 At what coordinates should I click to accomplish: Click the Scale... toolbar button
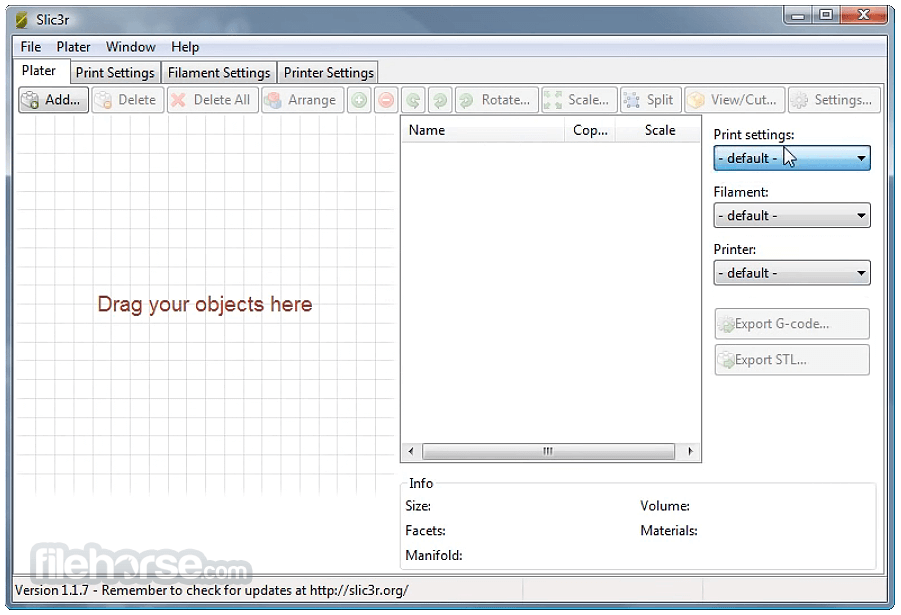tap(579, 100)
